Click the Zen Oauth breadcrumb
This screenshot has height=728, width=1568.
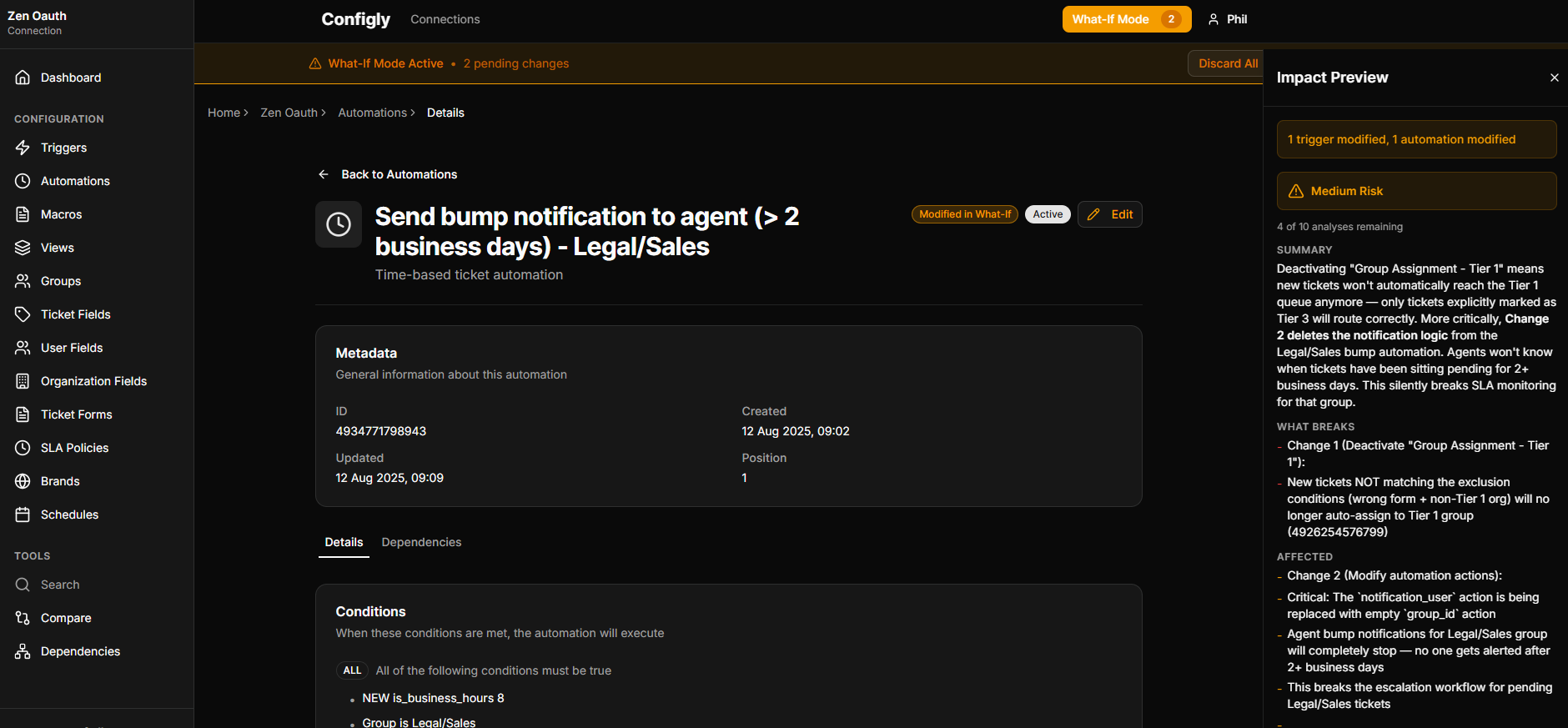click(x=289, y=113)
